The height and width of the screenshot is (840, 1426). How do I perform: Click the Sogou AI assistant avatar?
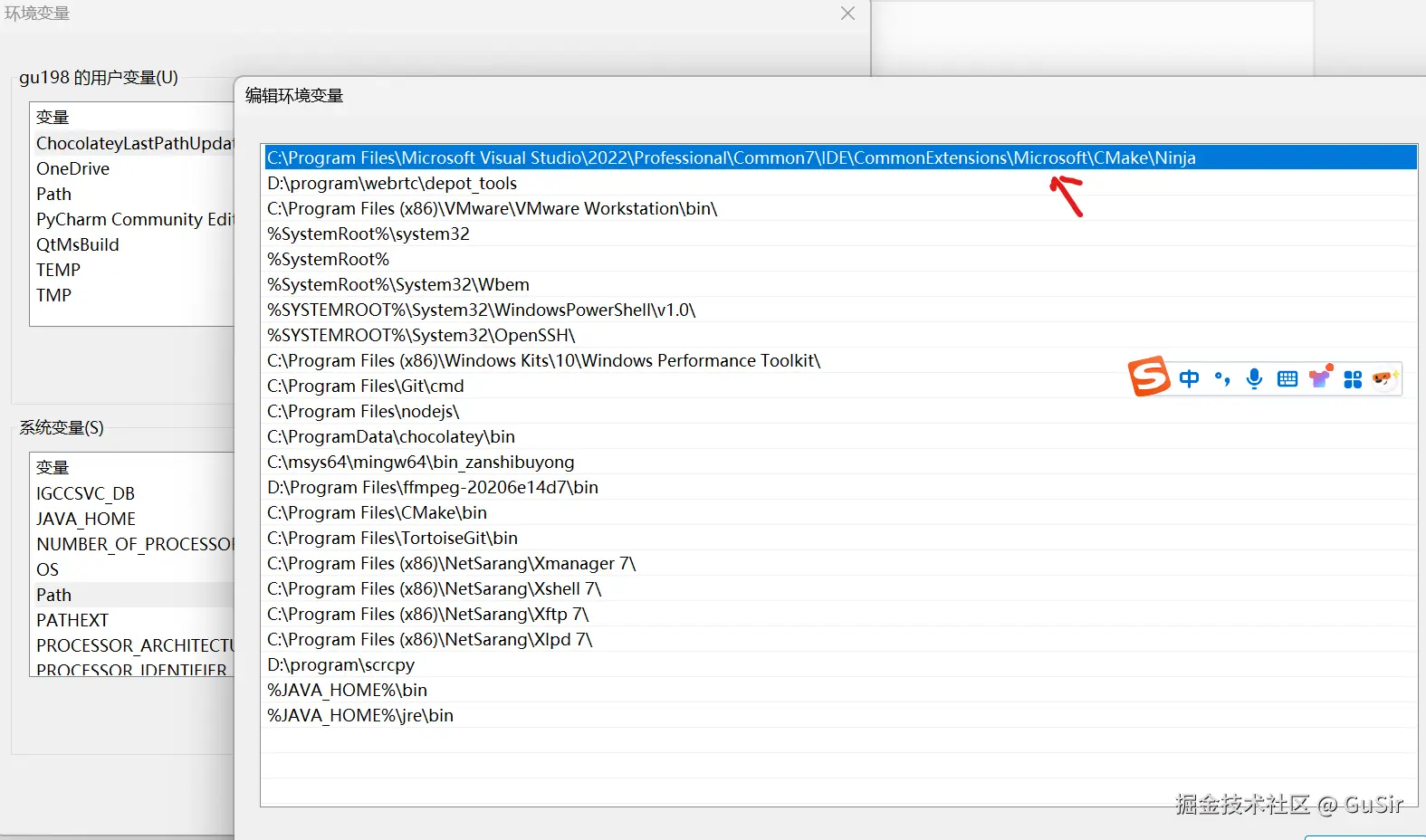click(x=1384, y=378)
